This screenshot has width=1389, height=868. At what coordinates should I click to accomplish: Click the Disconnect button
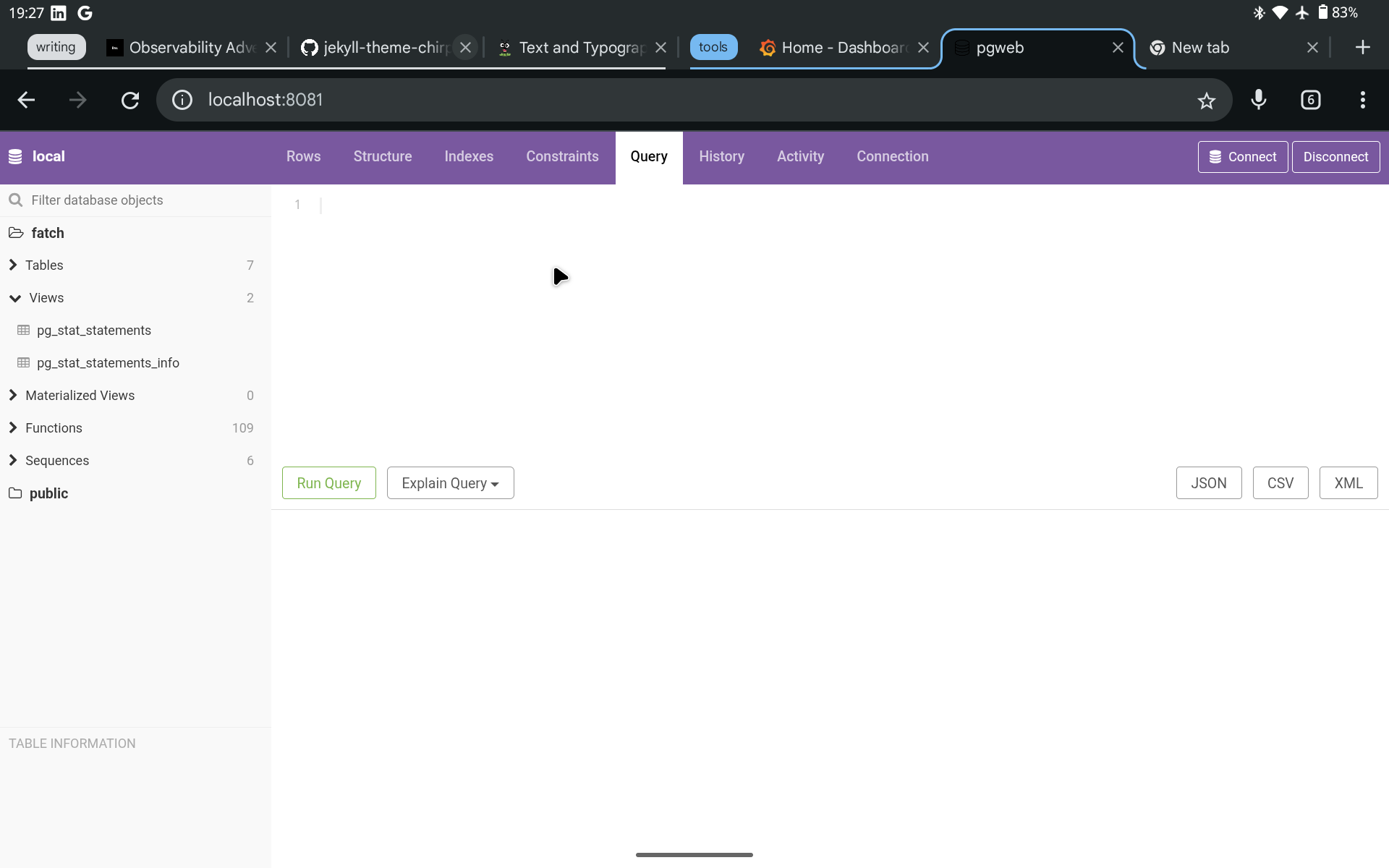(x=1335, y=157)
